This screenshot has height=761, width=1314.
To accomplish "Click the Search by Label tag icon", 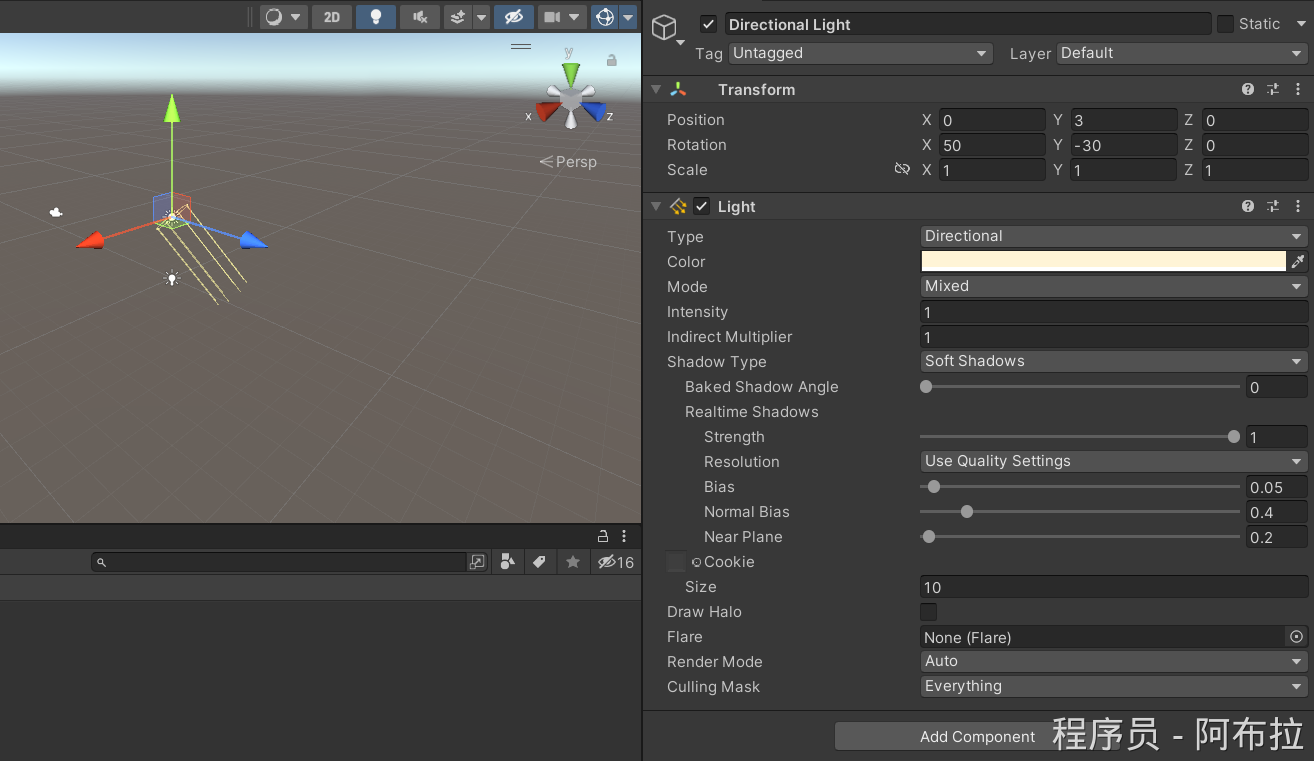I will 540,562.
